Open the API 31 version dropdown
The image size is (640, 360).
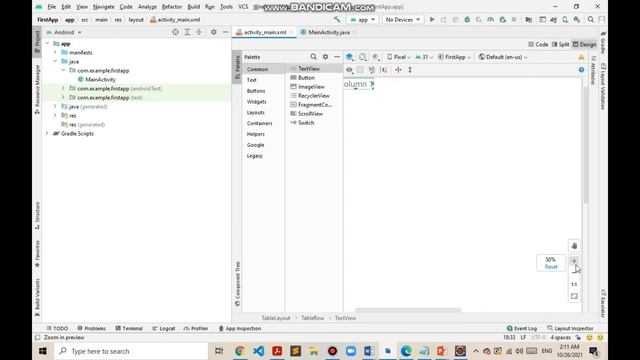[424, 57]
